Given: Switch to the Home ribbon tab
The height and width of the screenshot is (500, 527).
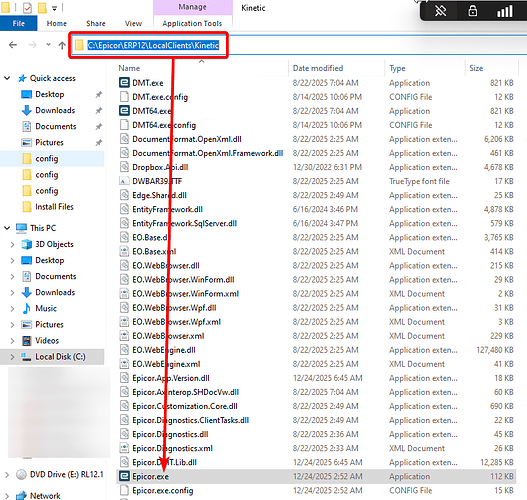Looking at the screenshot, I should [x=56, y=24].
